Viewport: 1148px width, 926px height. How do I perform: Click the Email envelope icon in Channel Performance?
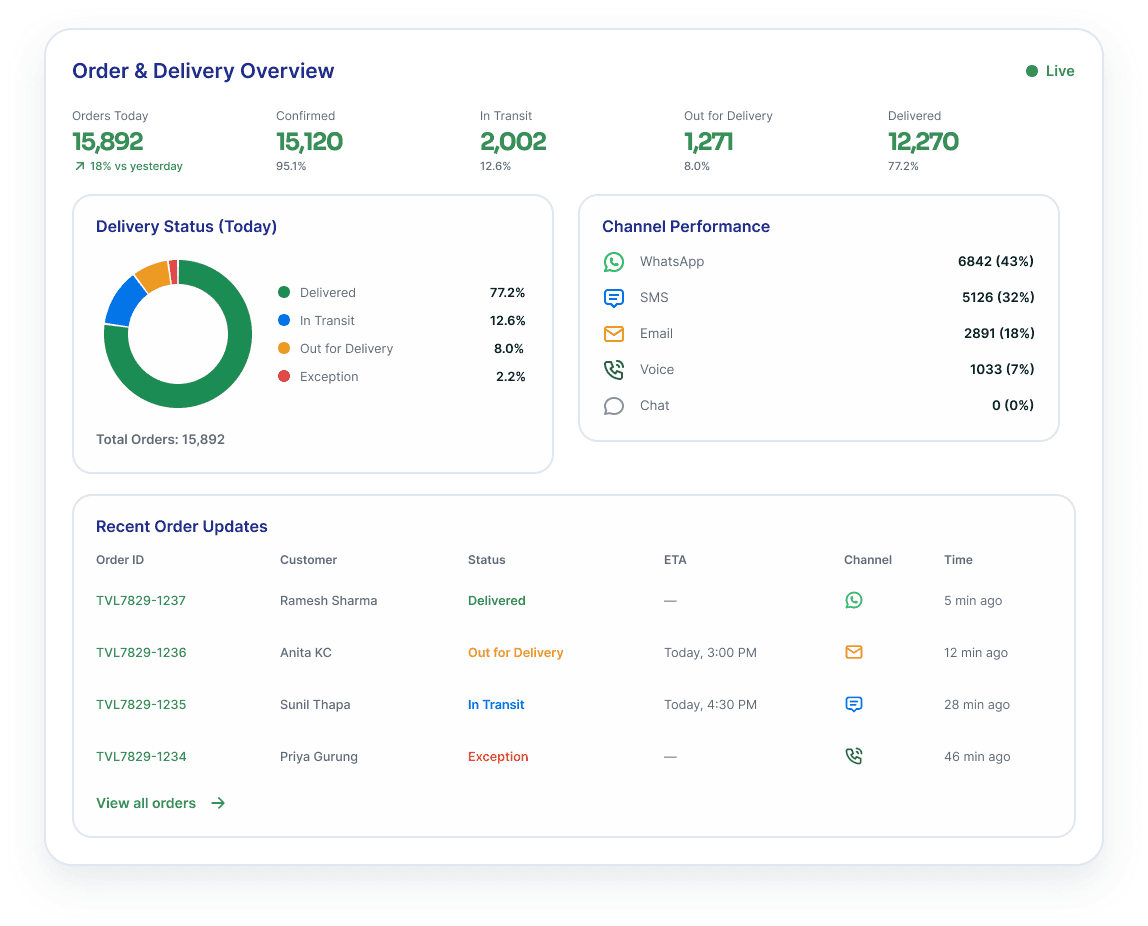point(614,334)
